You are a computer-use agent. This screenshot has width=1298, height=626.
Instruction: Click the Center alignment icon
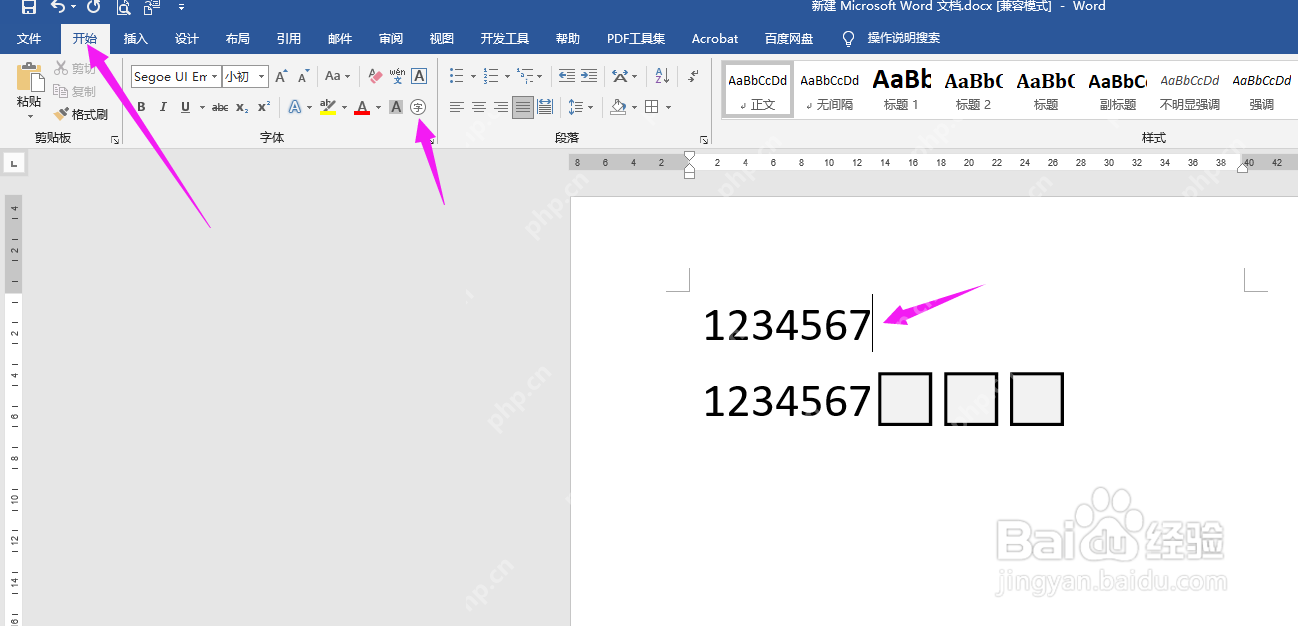coord(479,107)
